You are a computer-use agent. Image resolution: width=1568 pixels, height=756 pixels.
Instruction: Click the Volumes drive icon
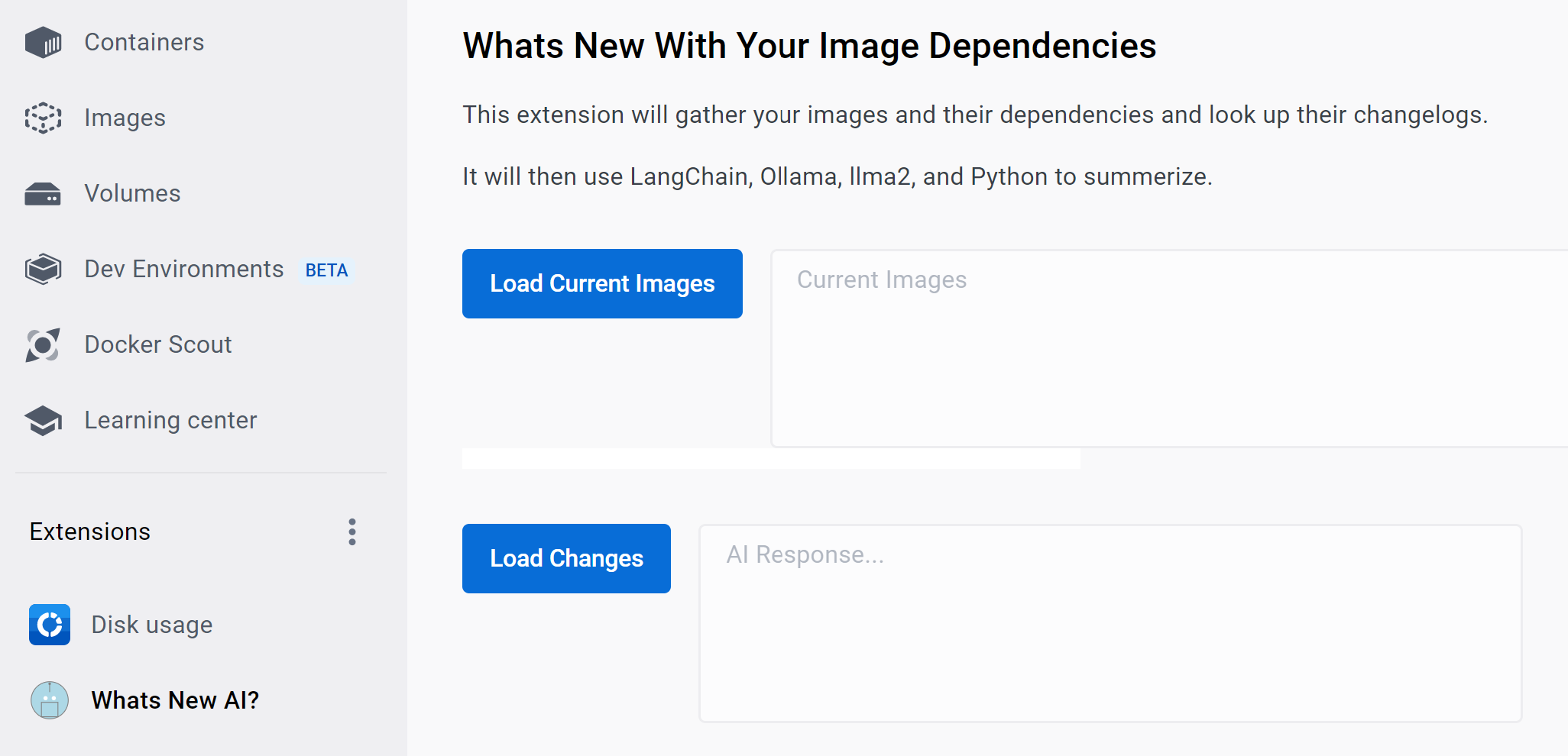[x=43, y=194]
